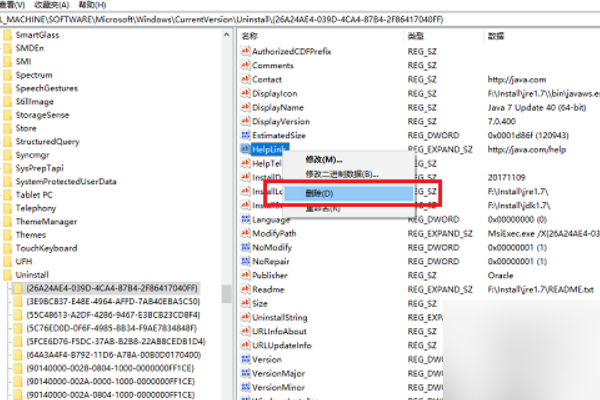Sort by the 数据 column header

[x=496, y=36]
